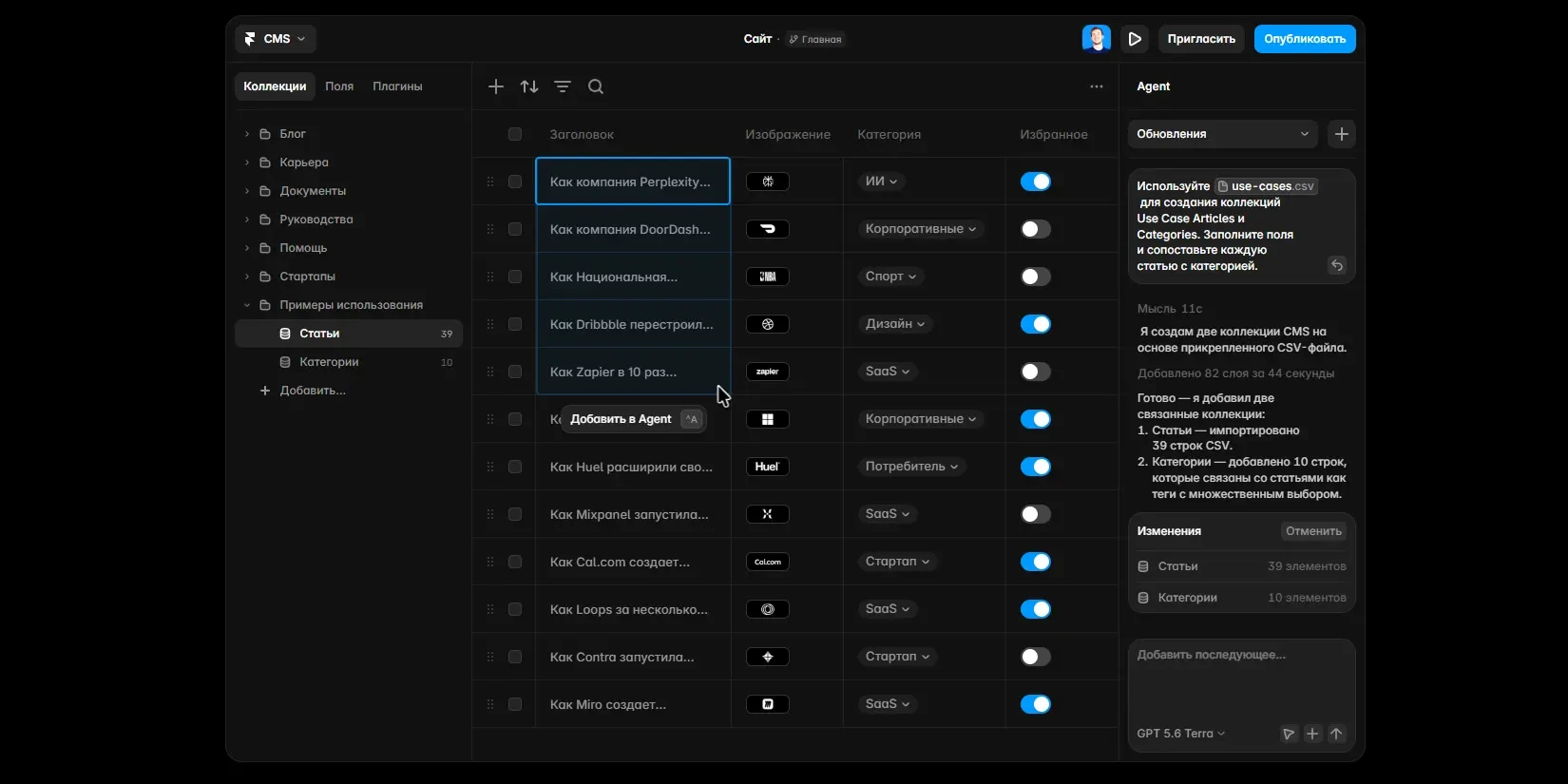Open the ИИ category dropdown
Image resolution: width=1568 pixels, height=784 pixels.
[881, 182]
